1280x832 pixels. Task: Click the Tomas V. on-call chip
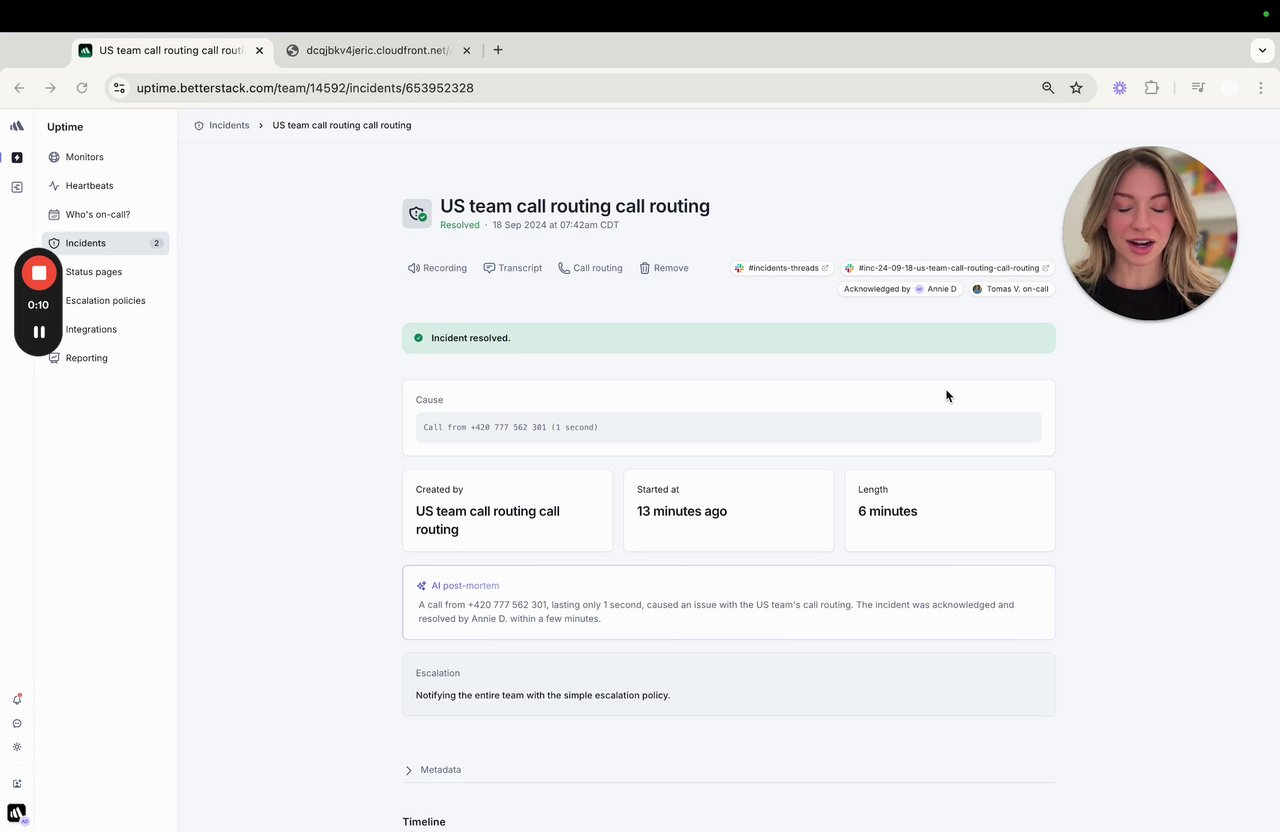click(x=1011, y=289)
